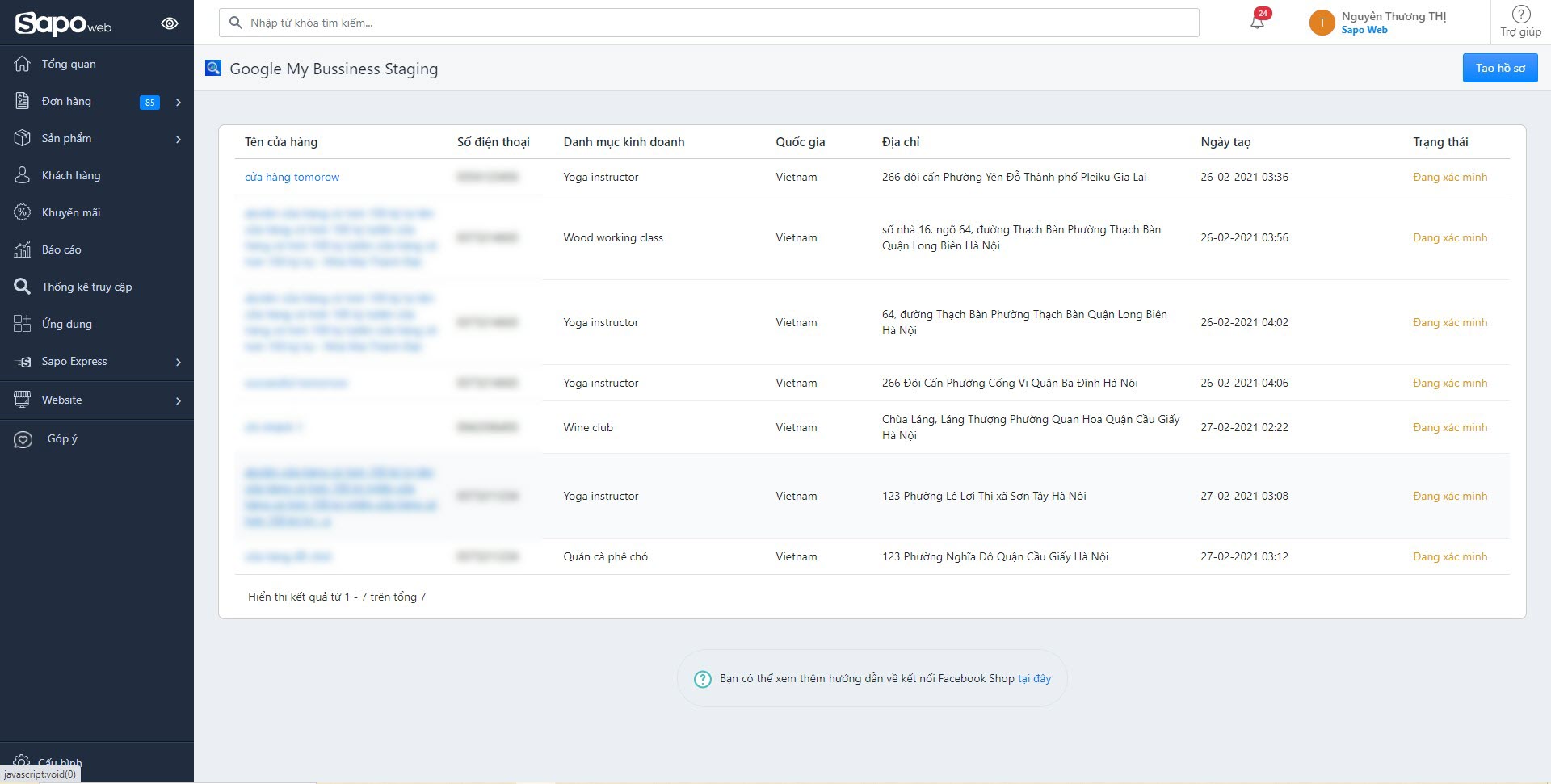Click the address Chùa Láng, Láng Thượng
The height and width of the screenshot is (784, 1551).
coord(1031,427)
